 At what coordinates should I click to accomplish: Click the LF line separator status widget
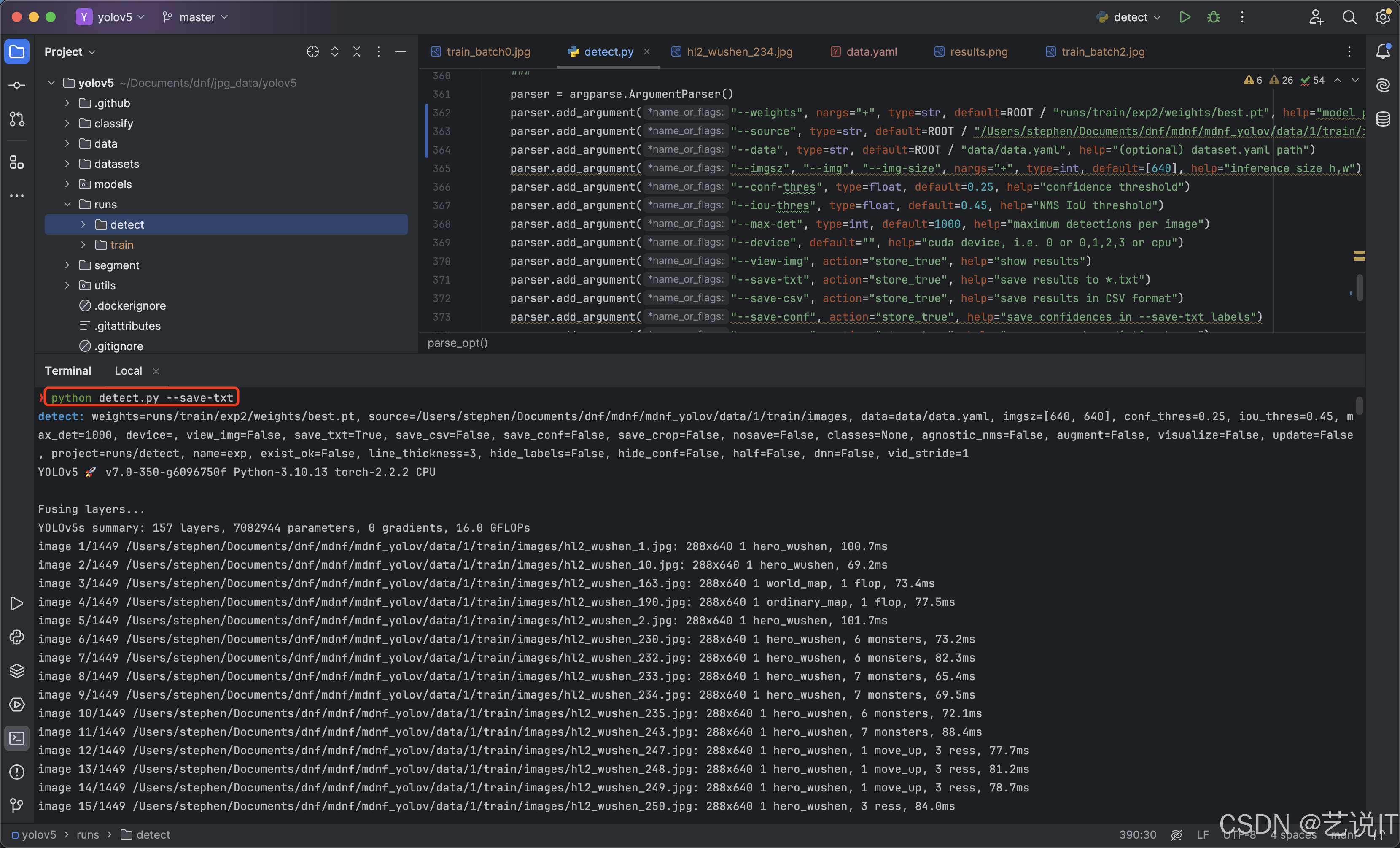[1202, 834]
